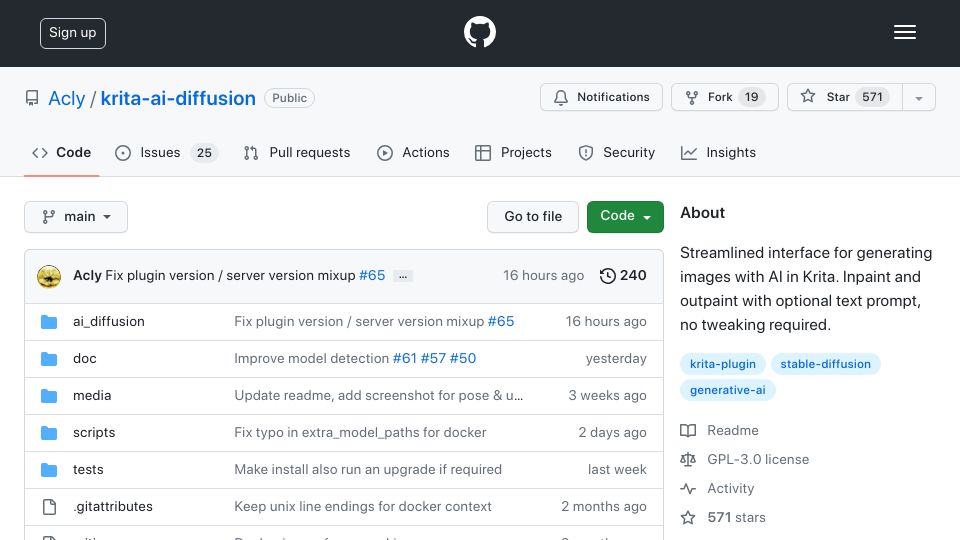Open the Acly owner link
Screen dimensions: 960x540
click(x=67, y=98)
